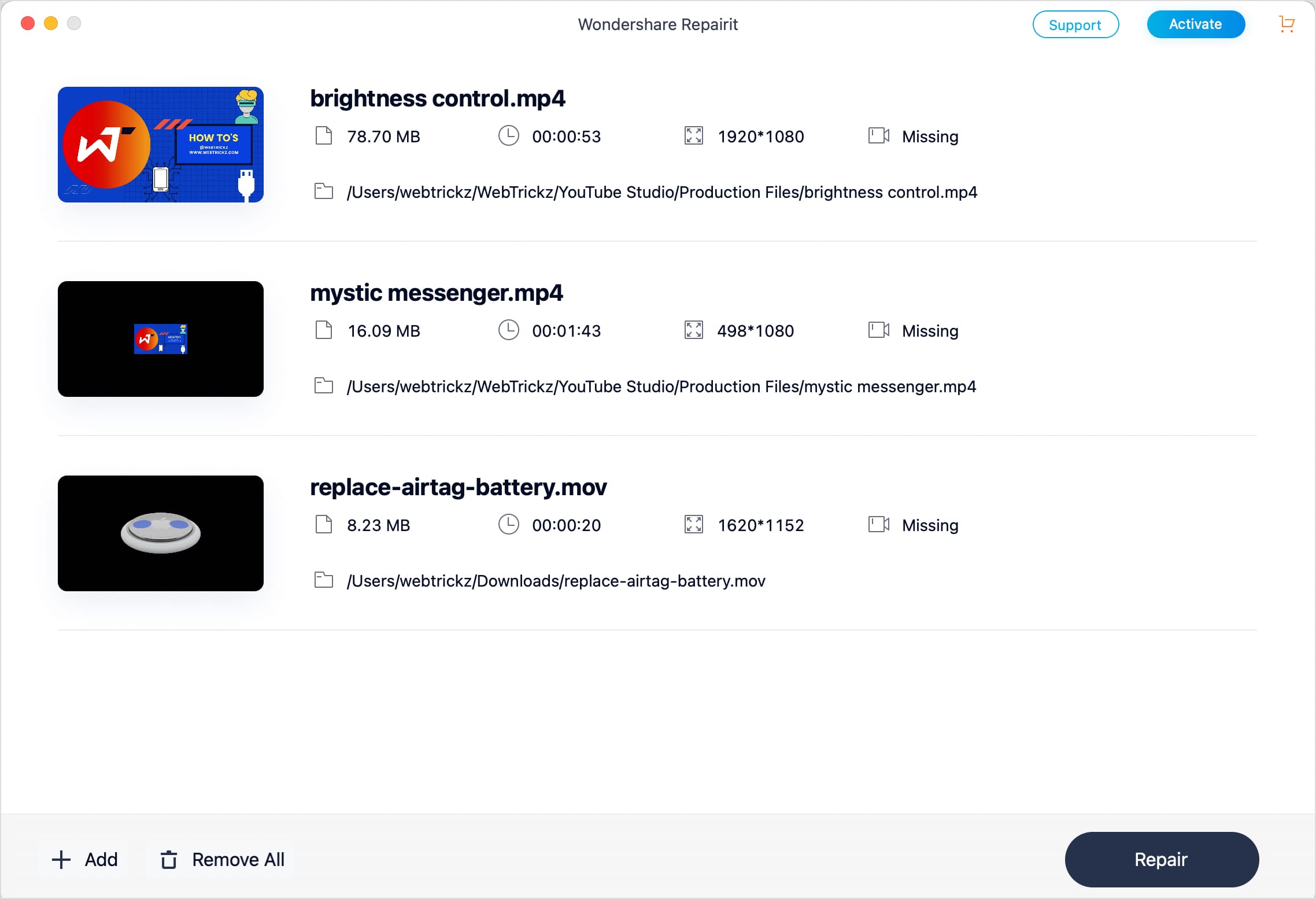Click the resolution icon next to 1920*1080
Viewport: 1316px width, 899px height.
[694, 136]
